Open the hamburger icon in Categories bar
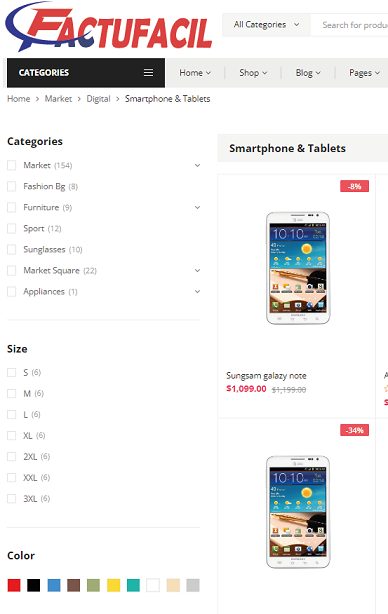388x614 pixels. tap(148, 72)
